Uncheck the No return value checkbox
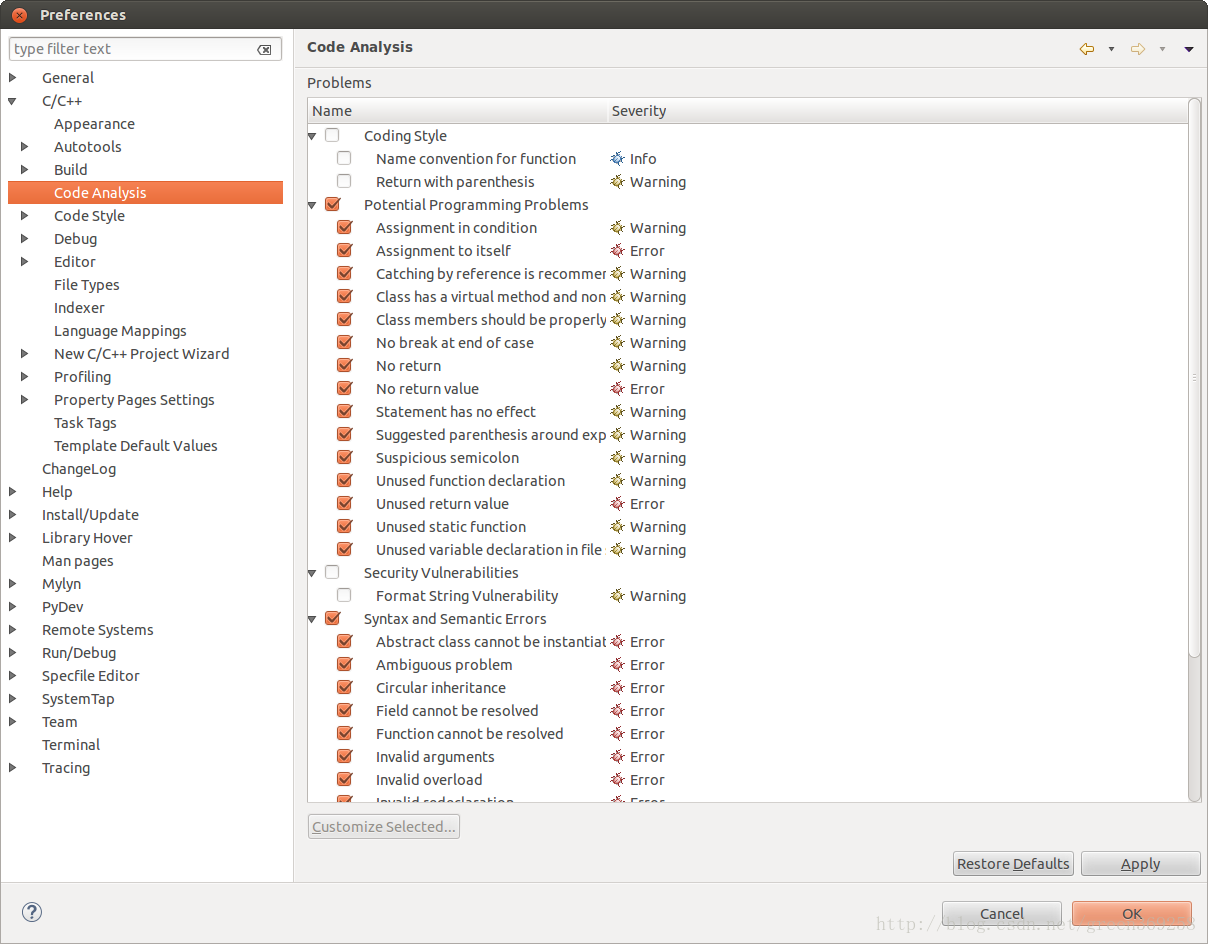The width and height of the screenshot is (1208, 944). (x=345, y=389)
